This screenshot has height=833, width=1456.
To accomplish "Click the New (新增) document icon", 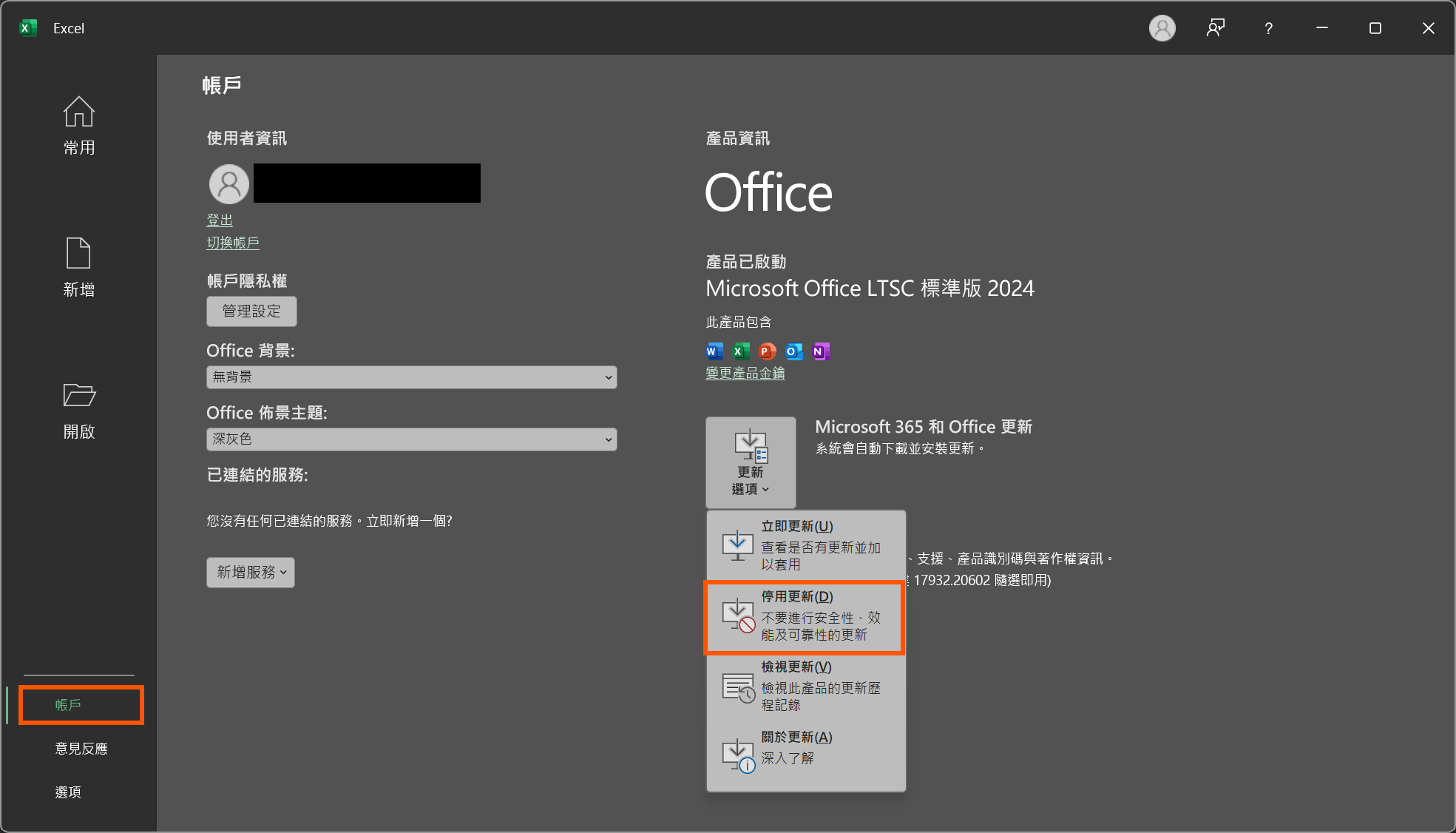I will point(78,254).
